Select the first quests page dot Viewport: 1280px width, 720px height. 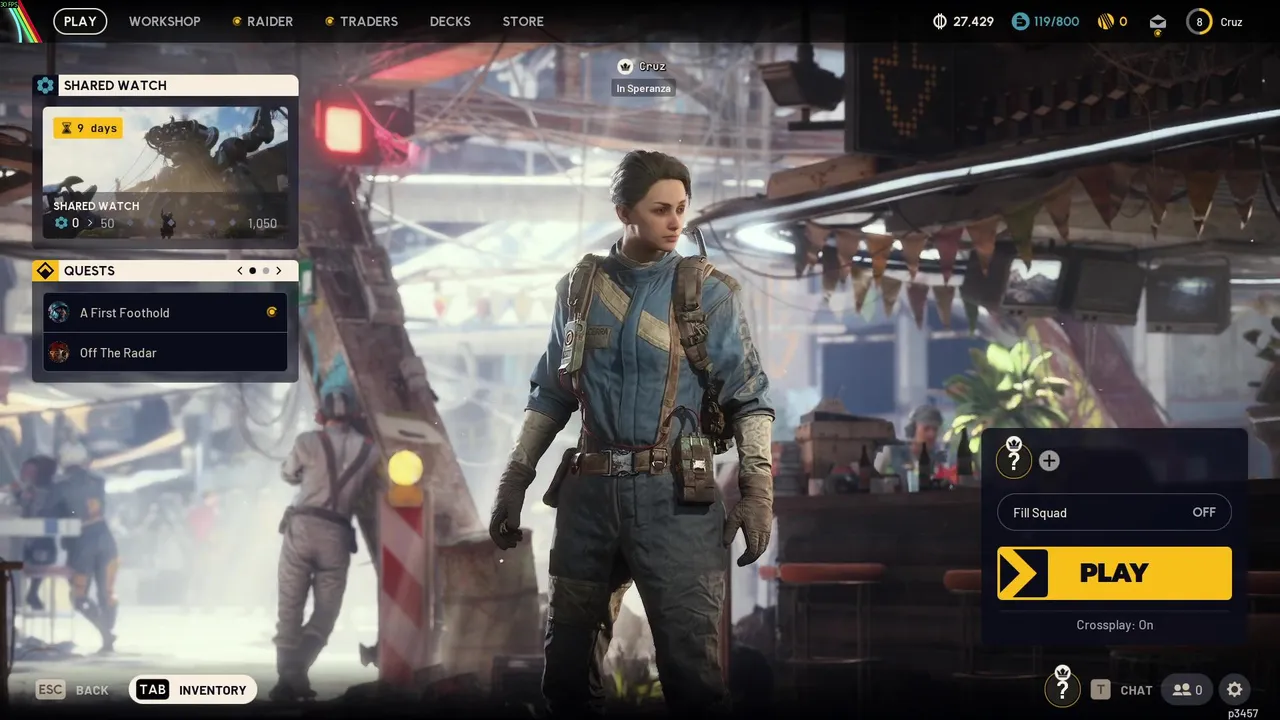point(252,271)
